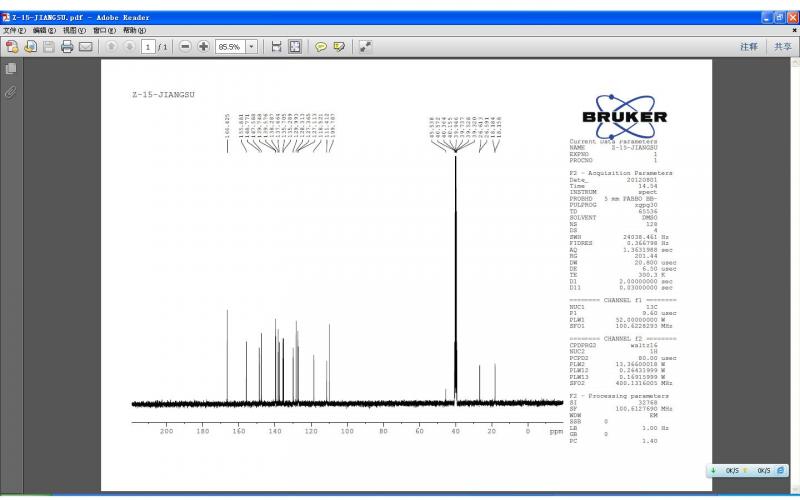
Task: Click the Create PDF online icon
Action: click(12, 47)
